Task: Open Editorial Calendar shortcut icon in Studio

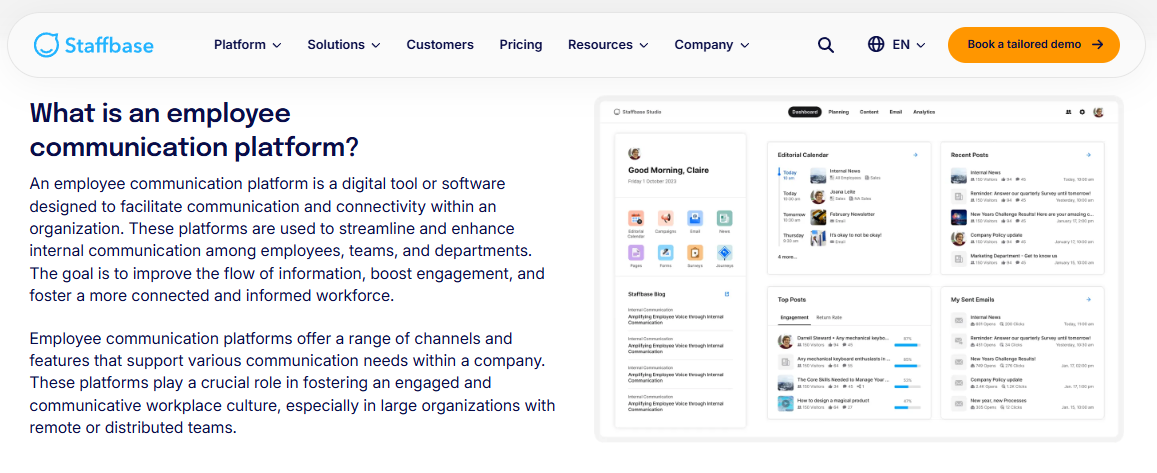Action: pyautogui.click(x=636, y=218)
